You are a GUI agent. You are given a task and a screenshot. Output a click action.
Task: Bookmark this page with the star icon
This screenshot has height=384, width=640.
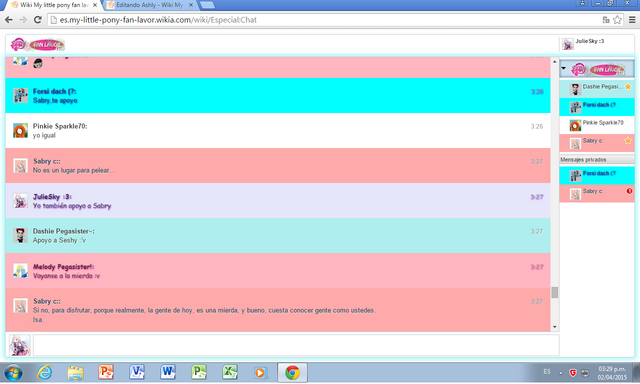click(x=618, y=20)
